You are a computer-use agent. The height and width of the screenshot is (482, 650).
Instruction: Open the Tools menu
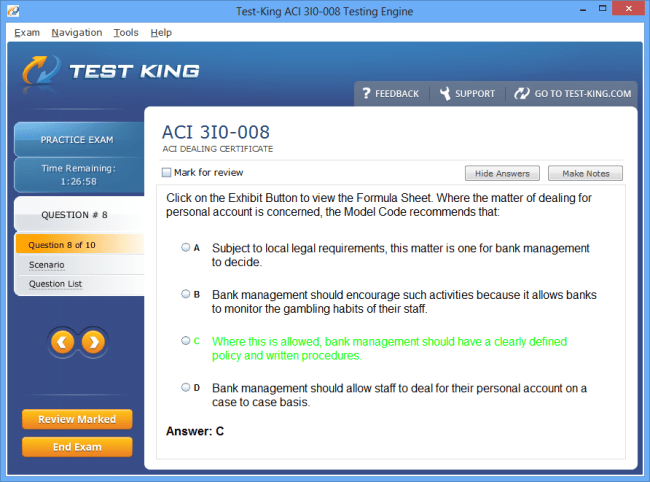[x=126, y=32]
